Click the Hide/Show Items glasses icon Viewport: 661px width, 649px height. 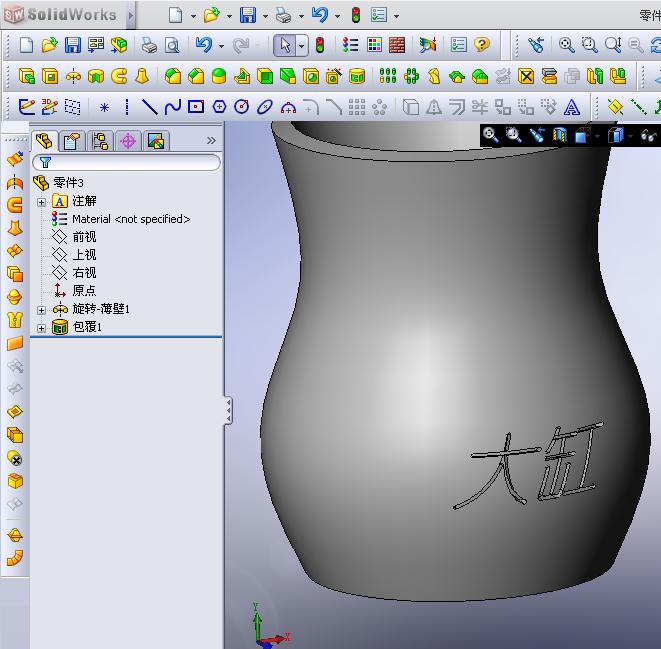[648, 135]
